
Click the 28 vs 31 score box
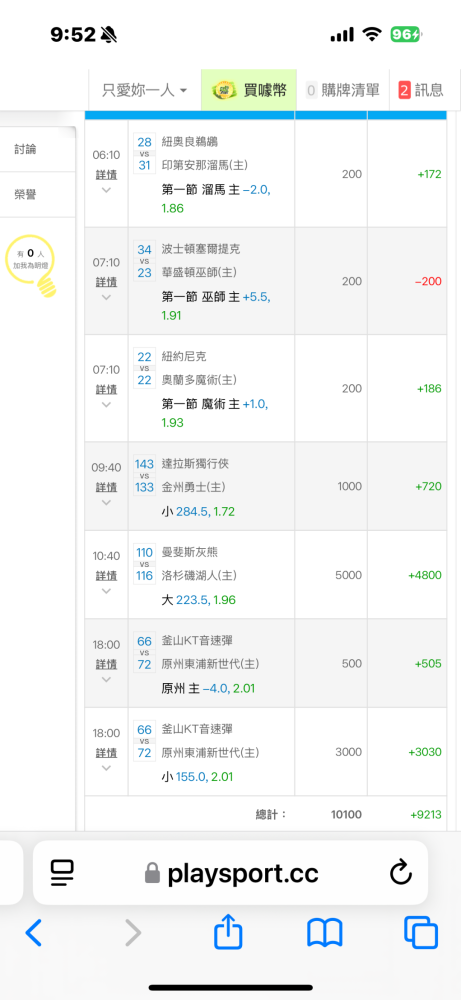[144, 154]
